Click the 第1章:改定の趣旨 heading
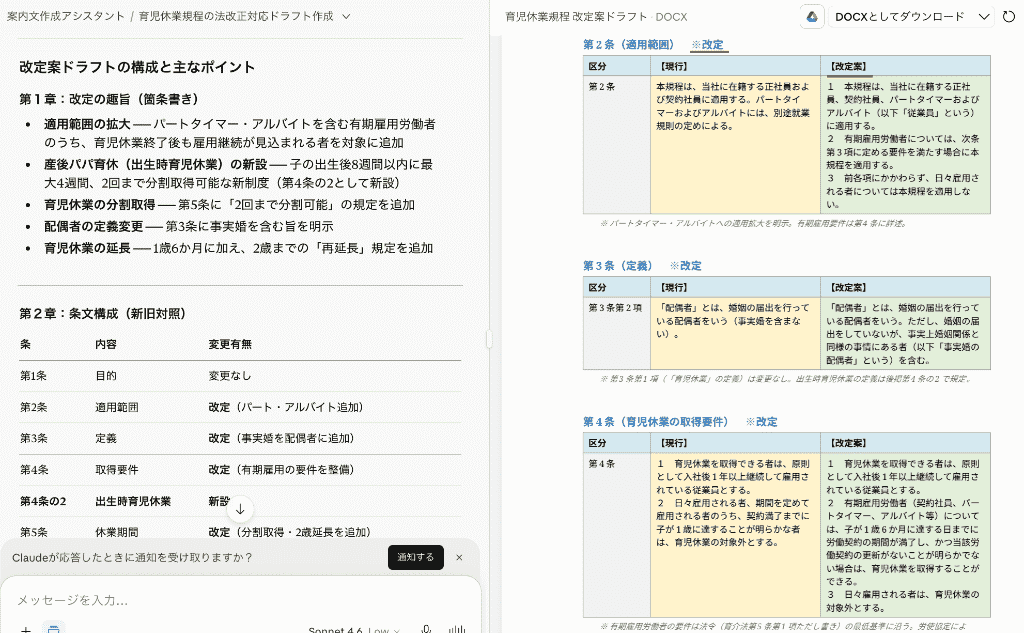Image resolution: width=1024 pixels, height=633 pixels. [x=108, y=99]
